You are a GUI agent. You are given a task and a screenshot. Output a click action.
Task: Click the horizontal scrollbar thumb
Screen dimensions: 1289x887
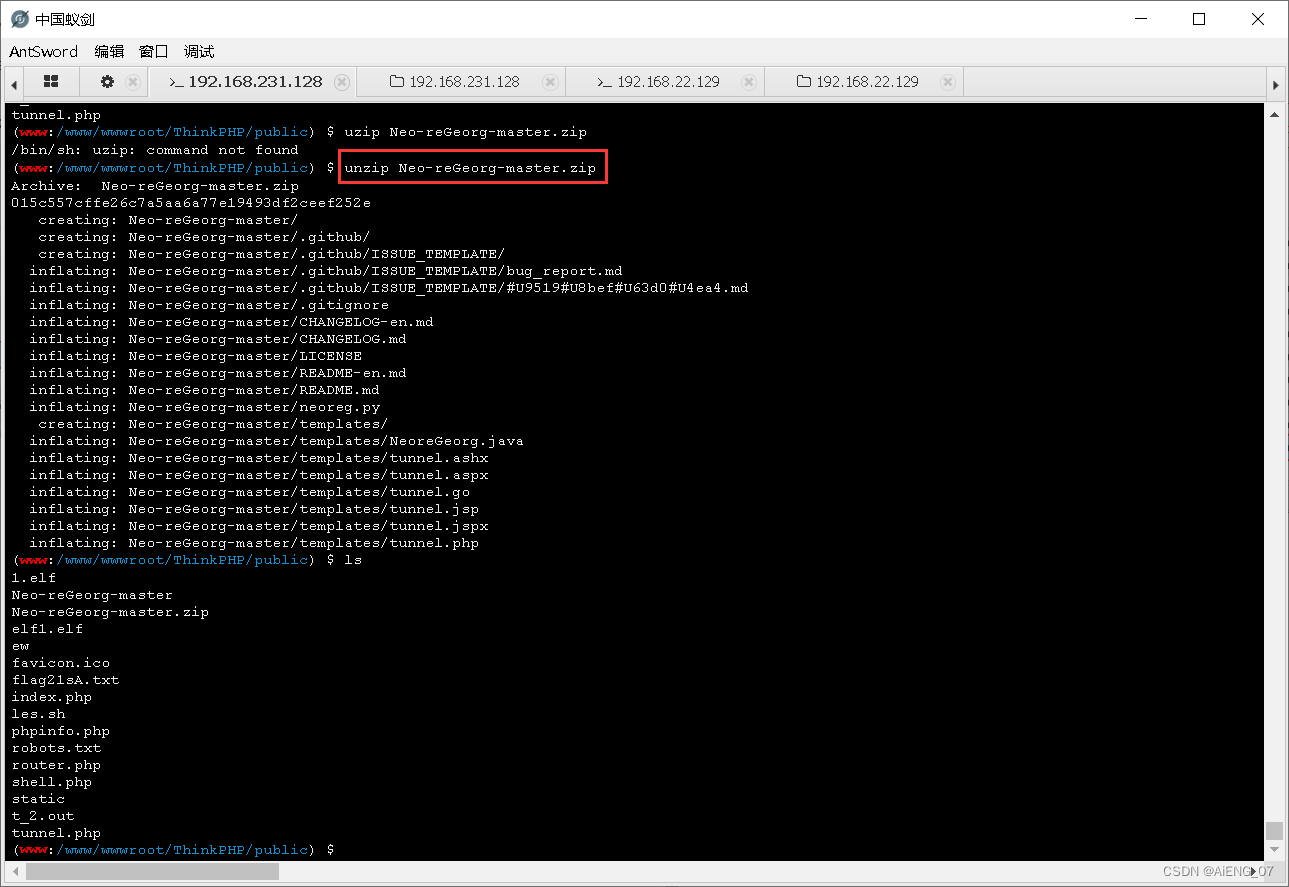coord(152,872)
